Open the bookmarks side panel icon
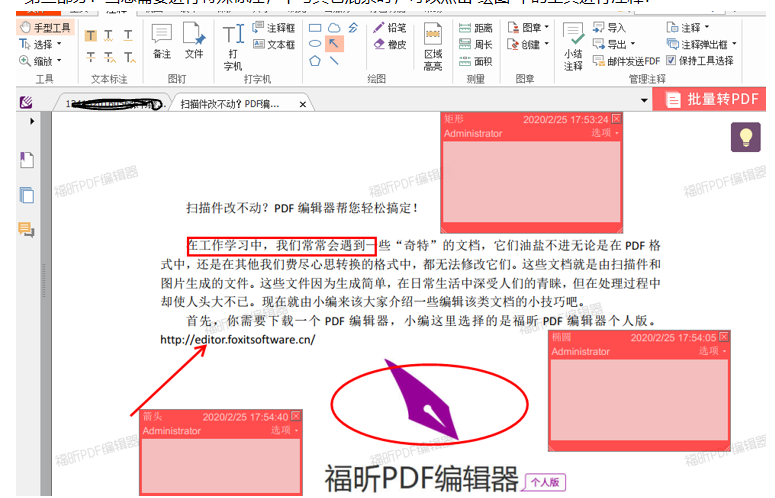Image resolution: width=775 pixels, height=498 pixels. [27, 160]
